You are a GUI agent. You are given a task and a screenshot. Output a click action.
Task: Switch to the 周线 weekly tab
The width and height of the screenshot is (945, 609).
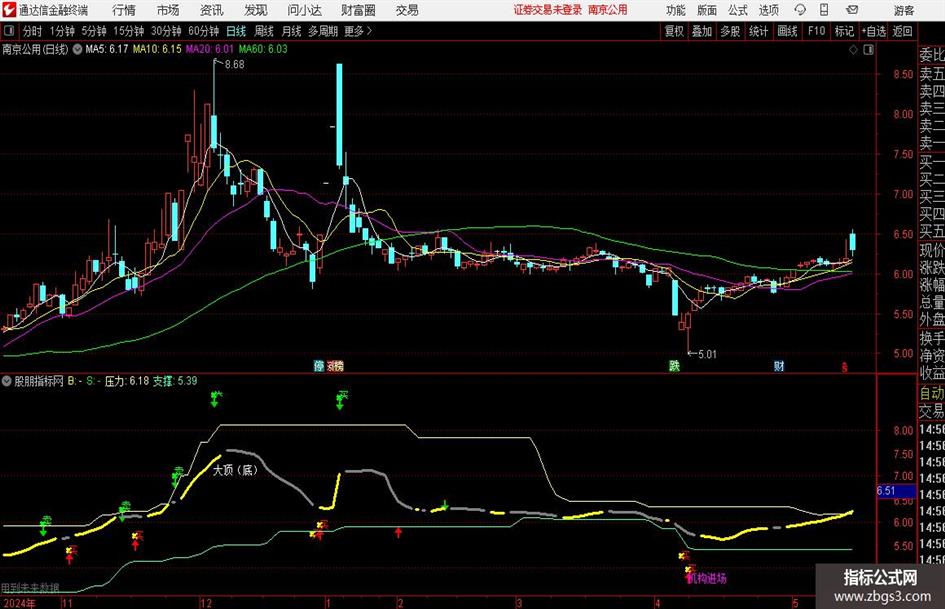click(264, 31)
